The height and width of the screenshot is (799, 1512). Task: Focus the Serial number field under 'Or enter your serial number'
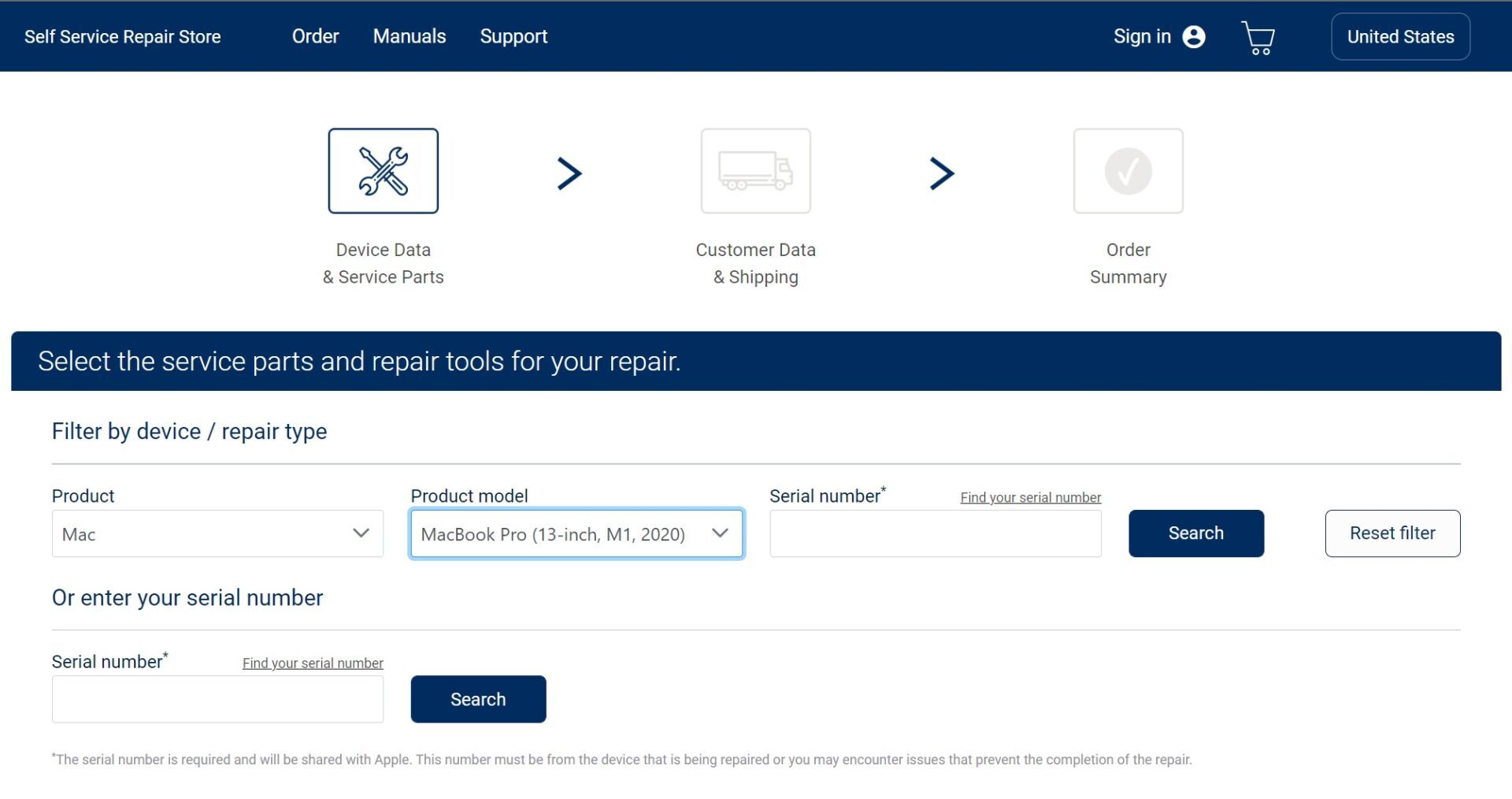[217, 699]
